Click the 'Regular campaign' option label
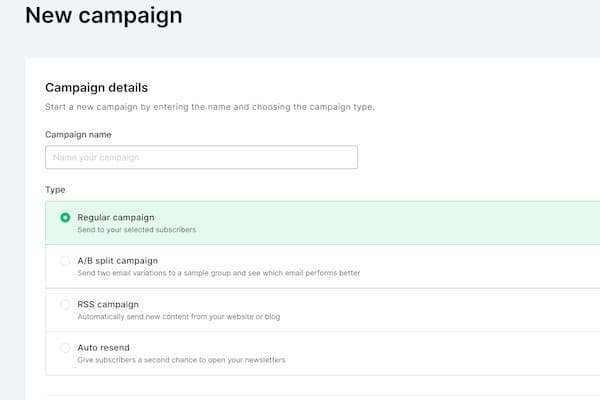This screenshot has height=400, width=600. click(x=115, y=217)
